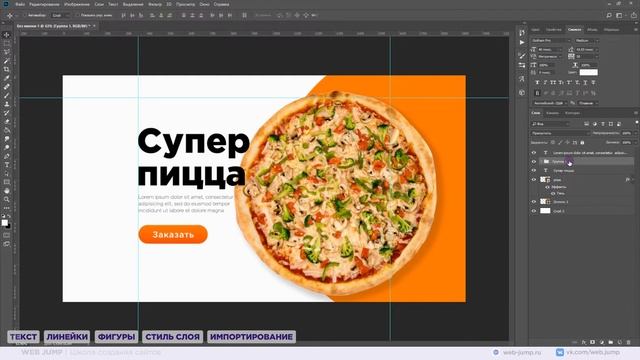Viewport: 640px width, 360px height.
Task: Hide the Супер пицца text layer
Action: pyautogui.click(x=533, y=171)
